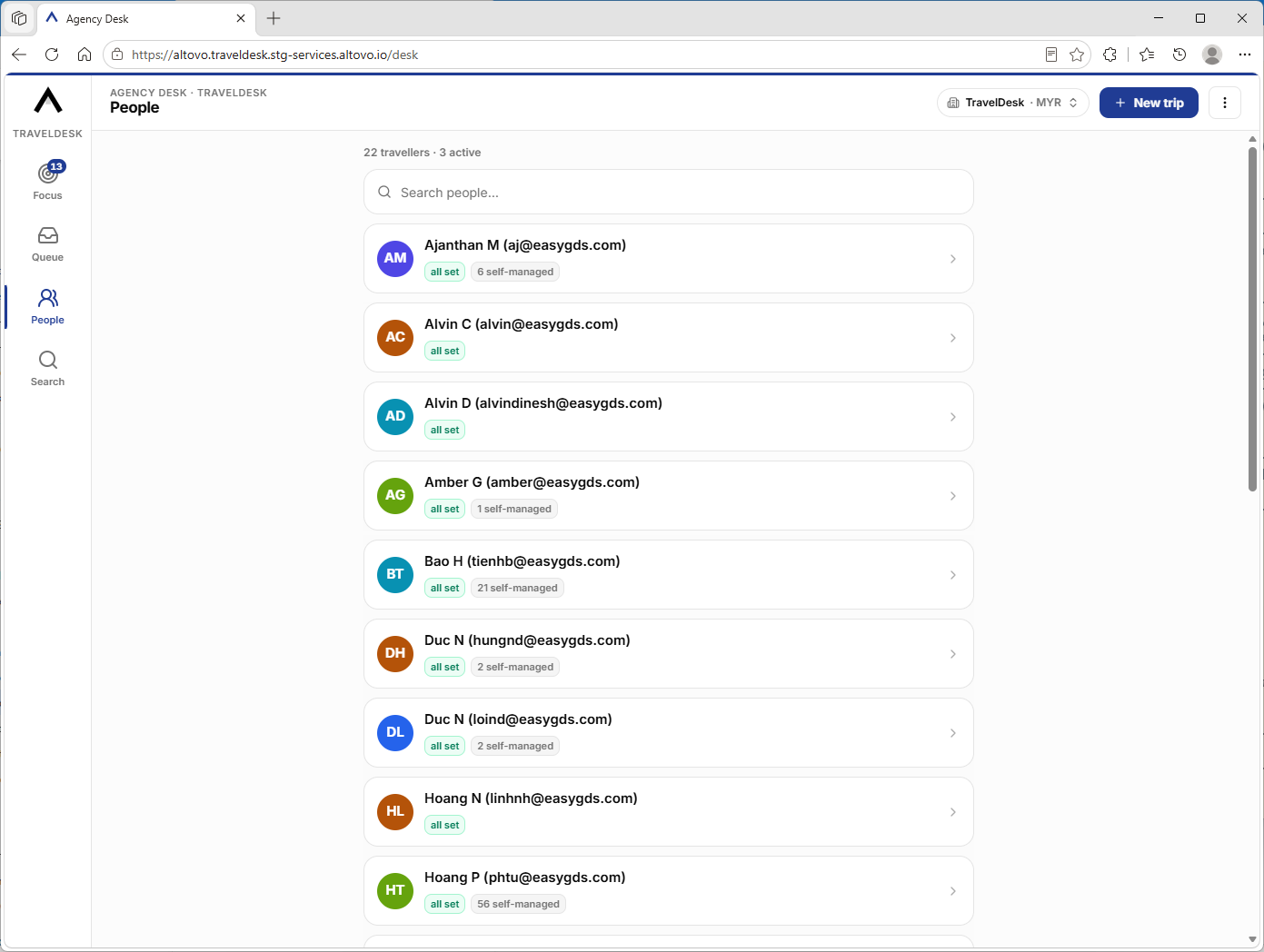Open browser settings and more menu
Image resolution: width=1264 pixels, height=952 pixels.
1245,55
